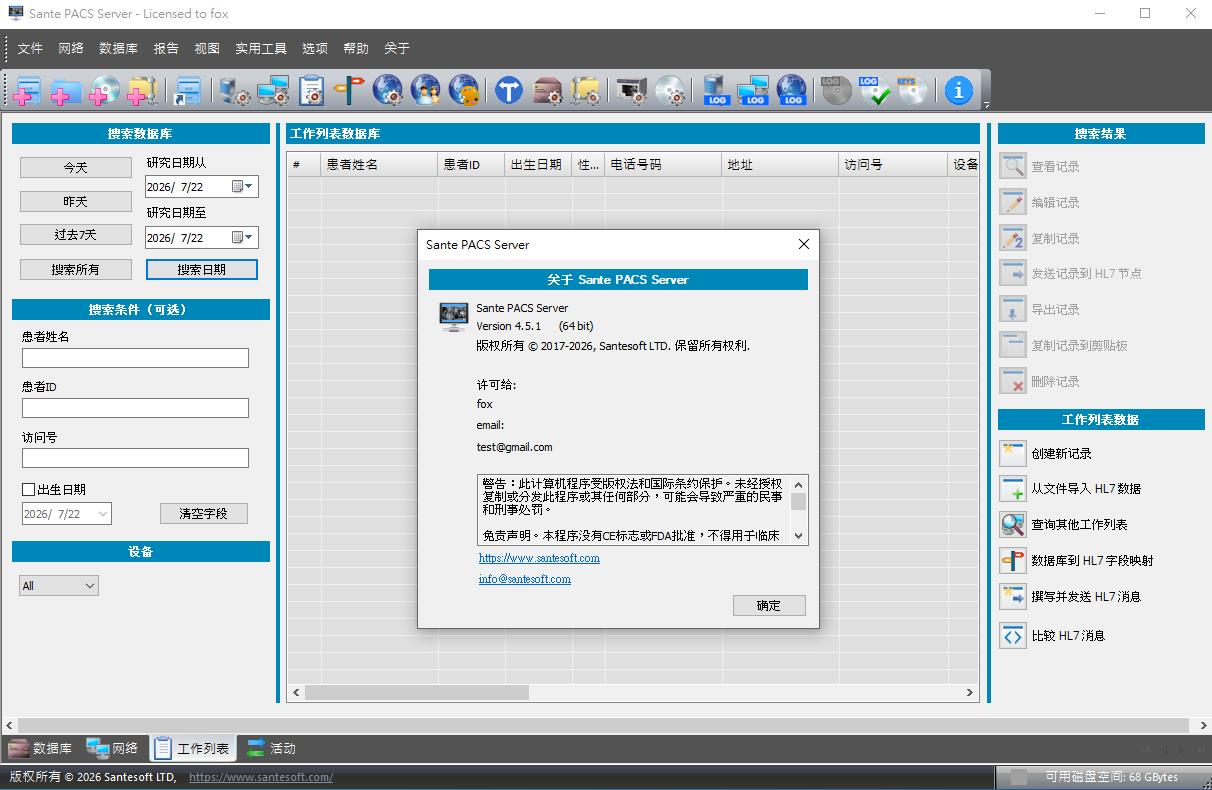The height and width of the screenshot is (790, 1212).
Task: Expand the 设备 All dropdown
Action: tap(59, 586)
